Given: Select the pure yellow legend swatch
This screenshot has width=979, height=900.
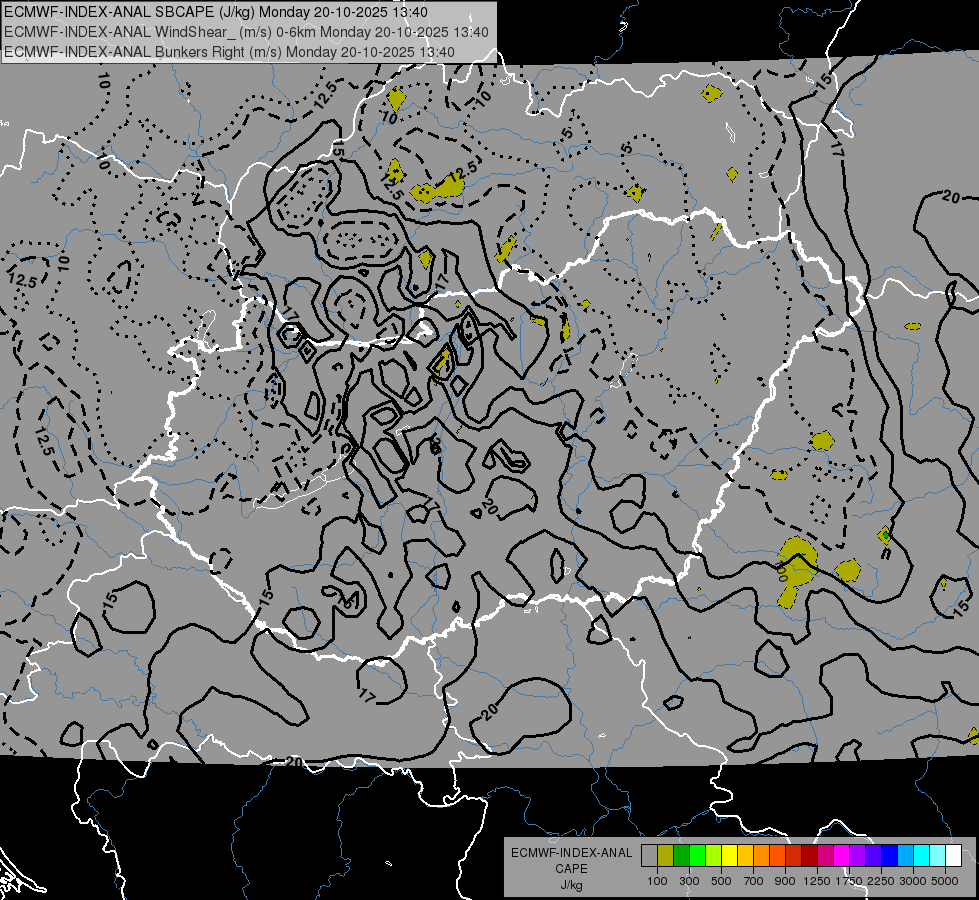Looking at the screenshot, I should pyautogui.click(x=729, y=856).
